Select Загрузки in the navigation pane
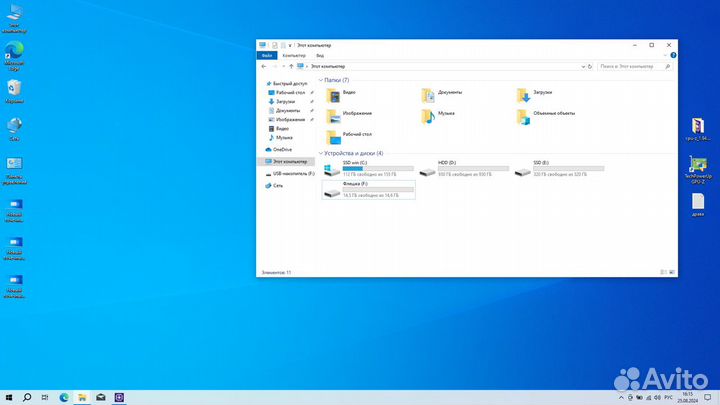Viewport: 720px width, 405px height. point(281,101)
